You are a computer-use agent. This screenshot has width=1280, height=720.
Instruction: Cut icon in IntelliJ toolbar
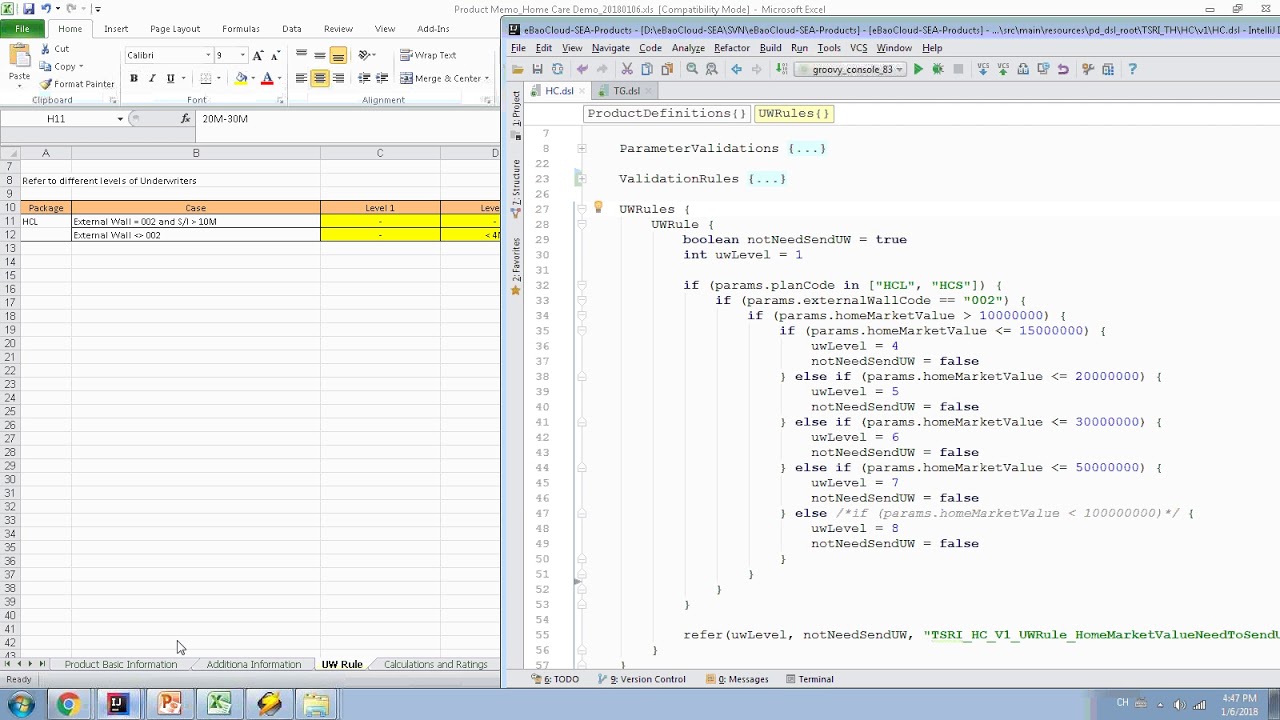[x=627, y=69]
